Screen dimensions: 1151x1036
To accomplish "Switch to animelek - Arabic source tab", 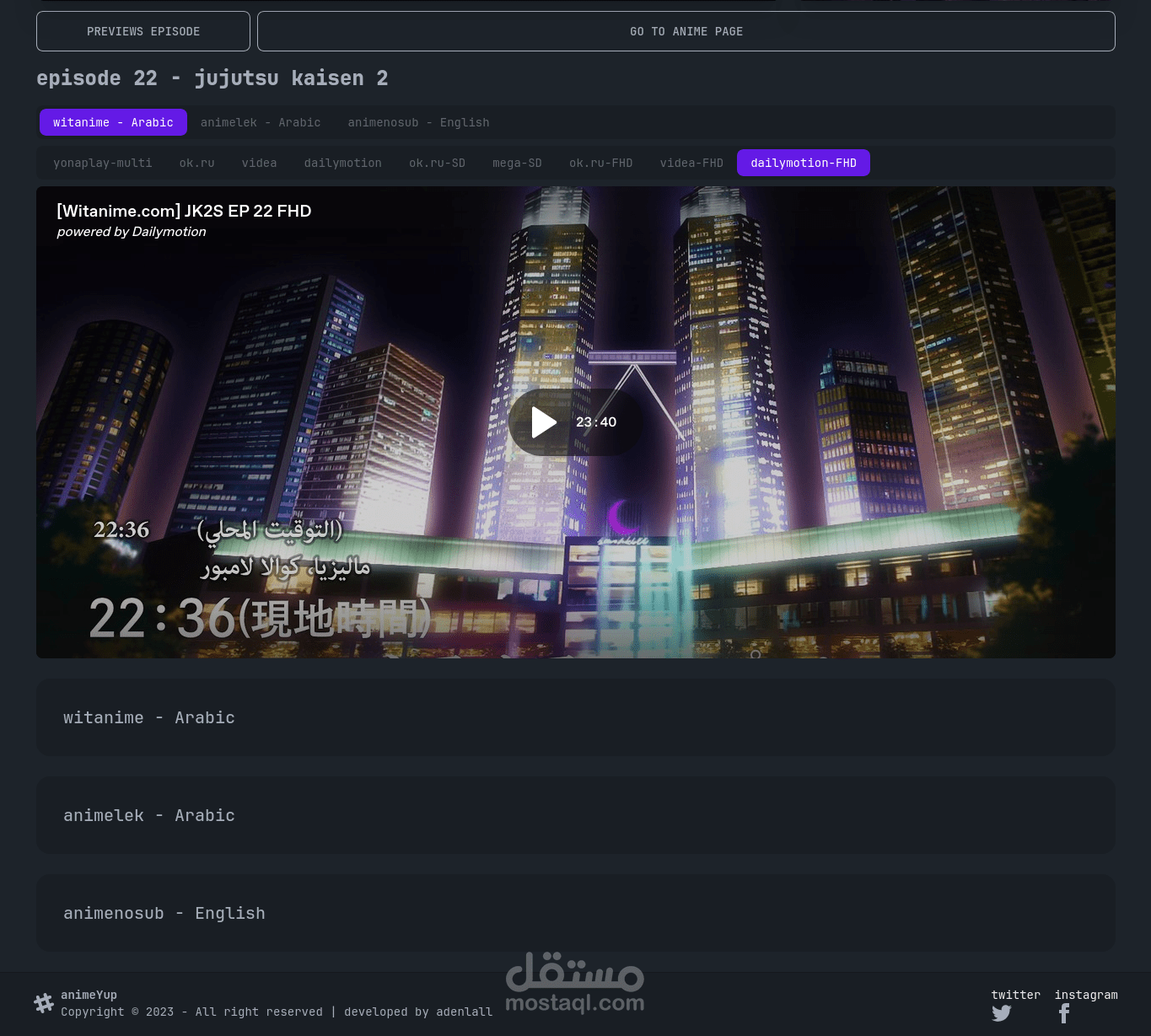I will tap(261, 122).
